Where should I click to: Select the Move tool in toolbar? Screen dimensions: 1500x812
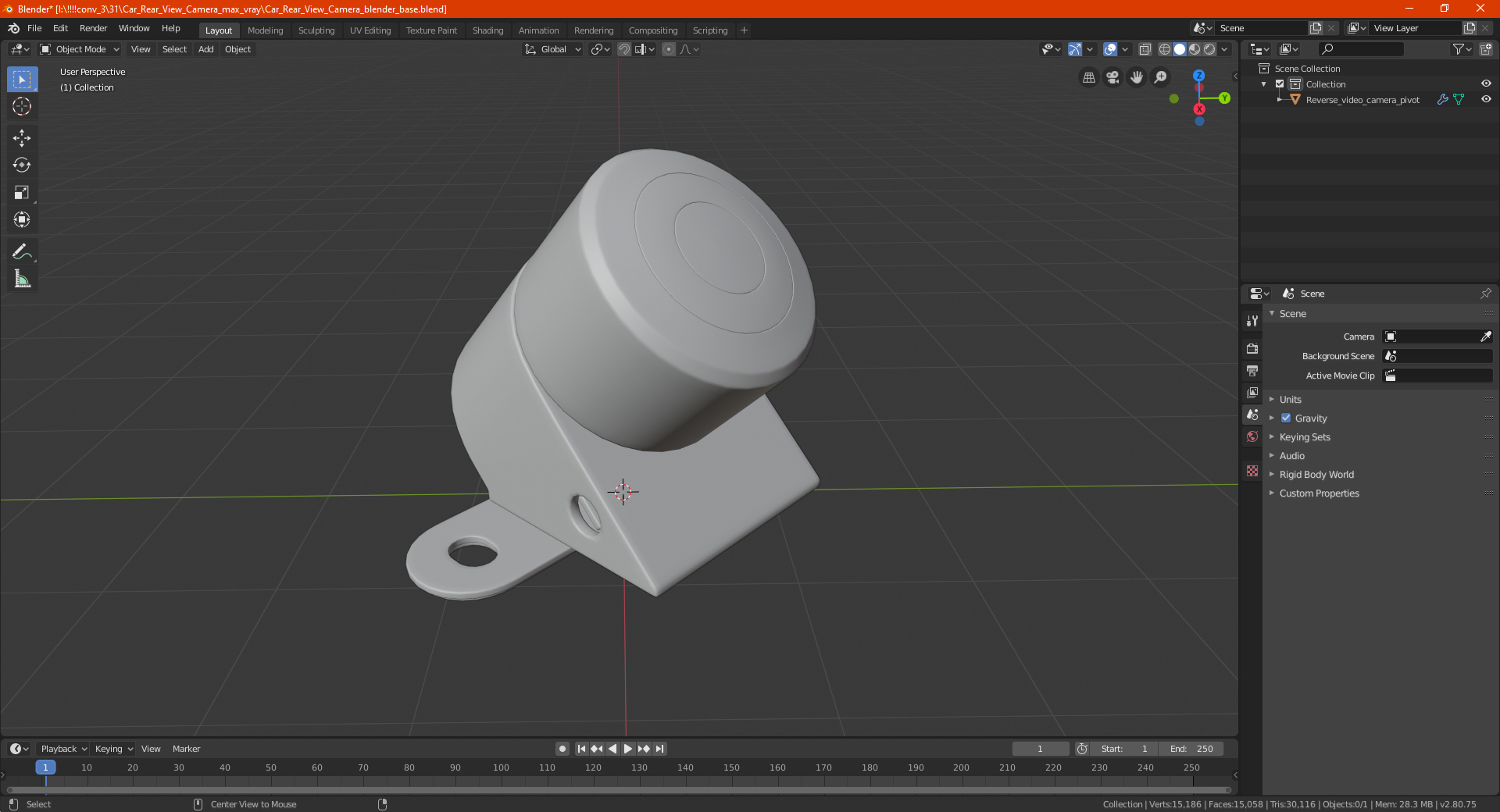tap(22, 138)
